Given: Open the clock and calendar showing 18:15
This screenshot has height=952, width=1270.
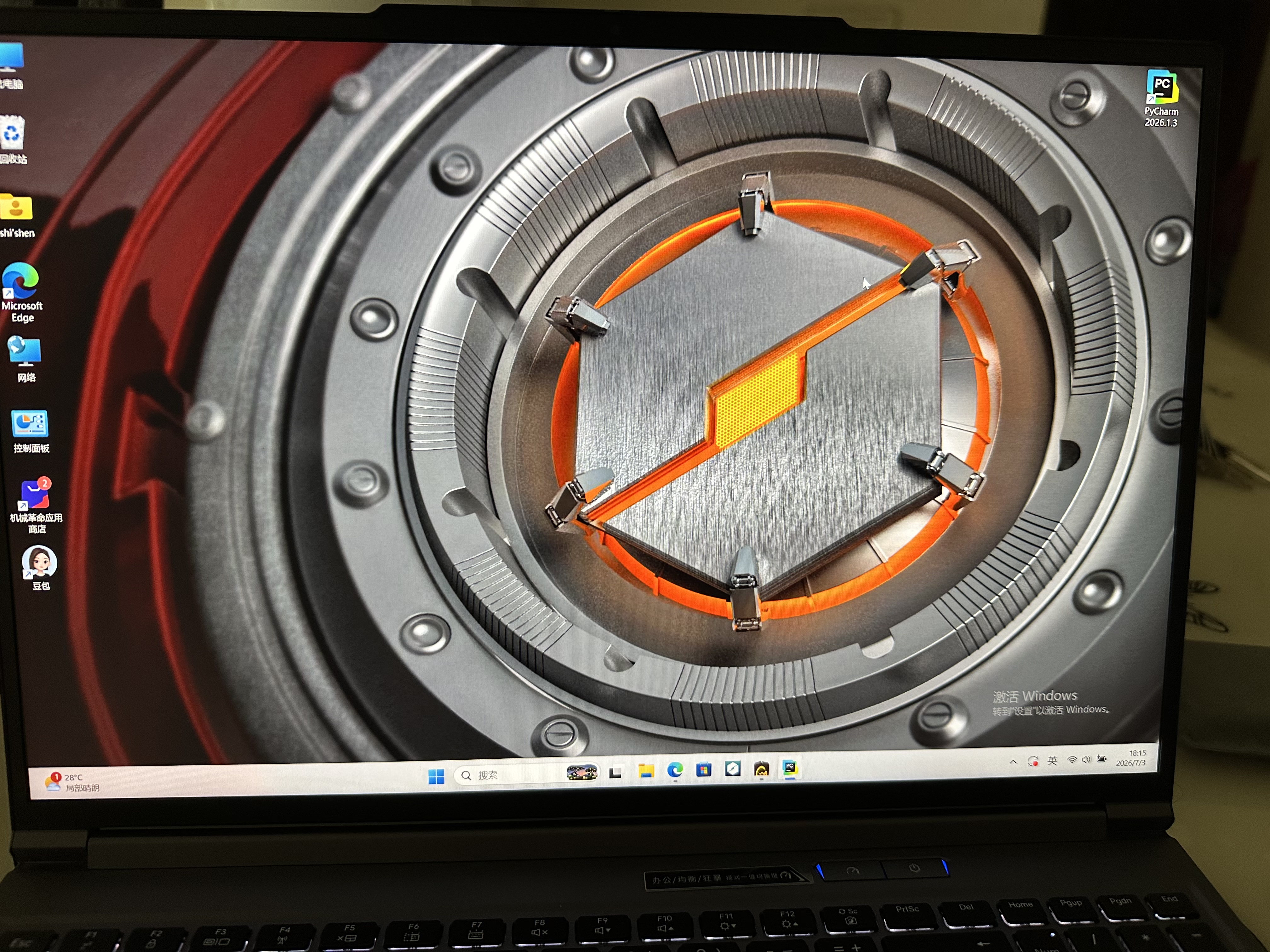Looking at the screenshot, I should pyautogui.click(x=1130, y=757).
